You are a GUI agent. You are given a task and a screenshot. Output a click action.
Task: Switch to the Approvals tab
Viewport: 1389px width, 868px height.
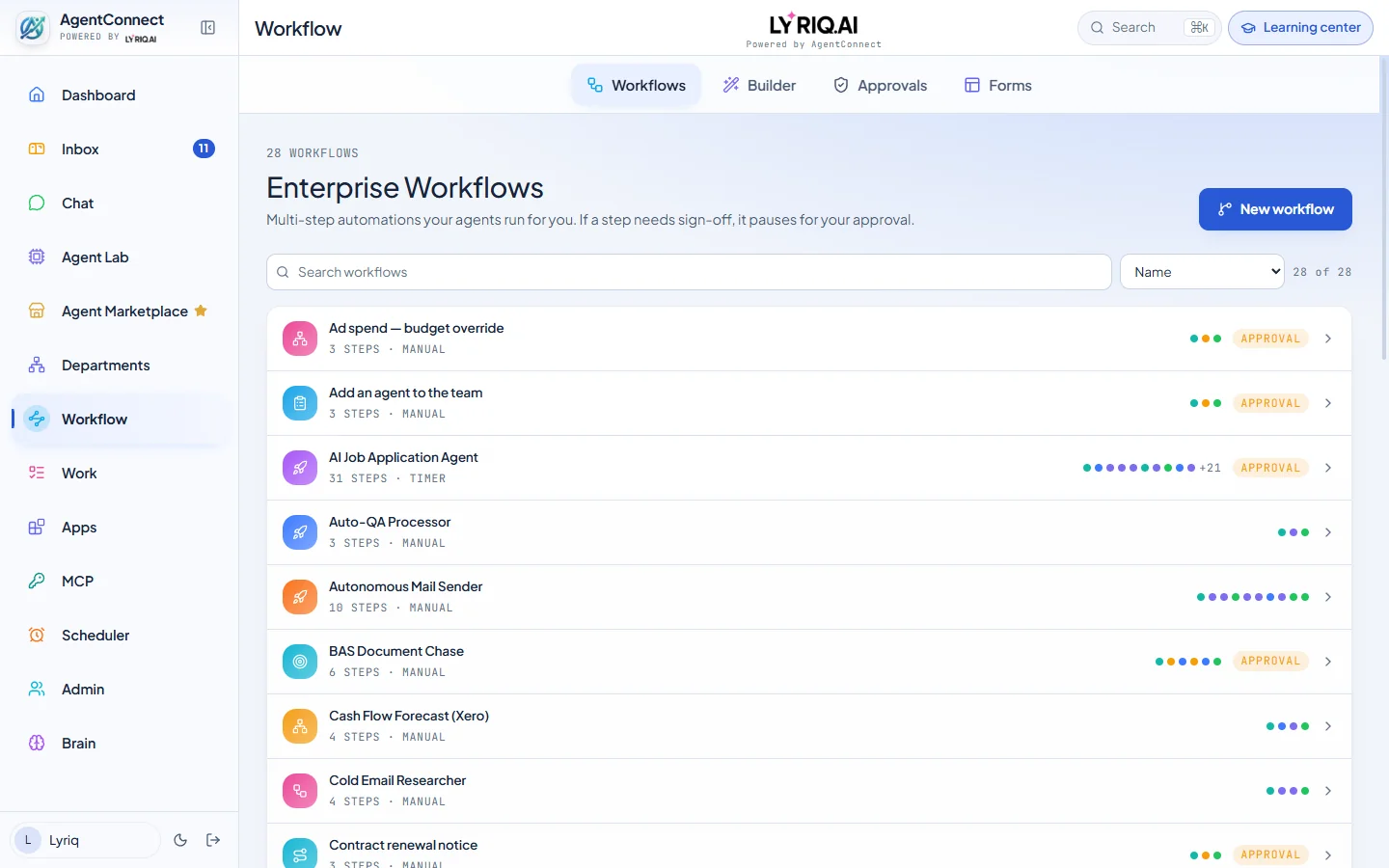pos(881,85)
